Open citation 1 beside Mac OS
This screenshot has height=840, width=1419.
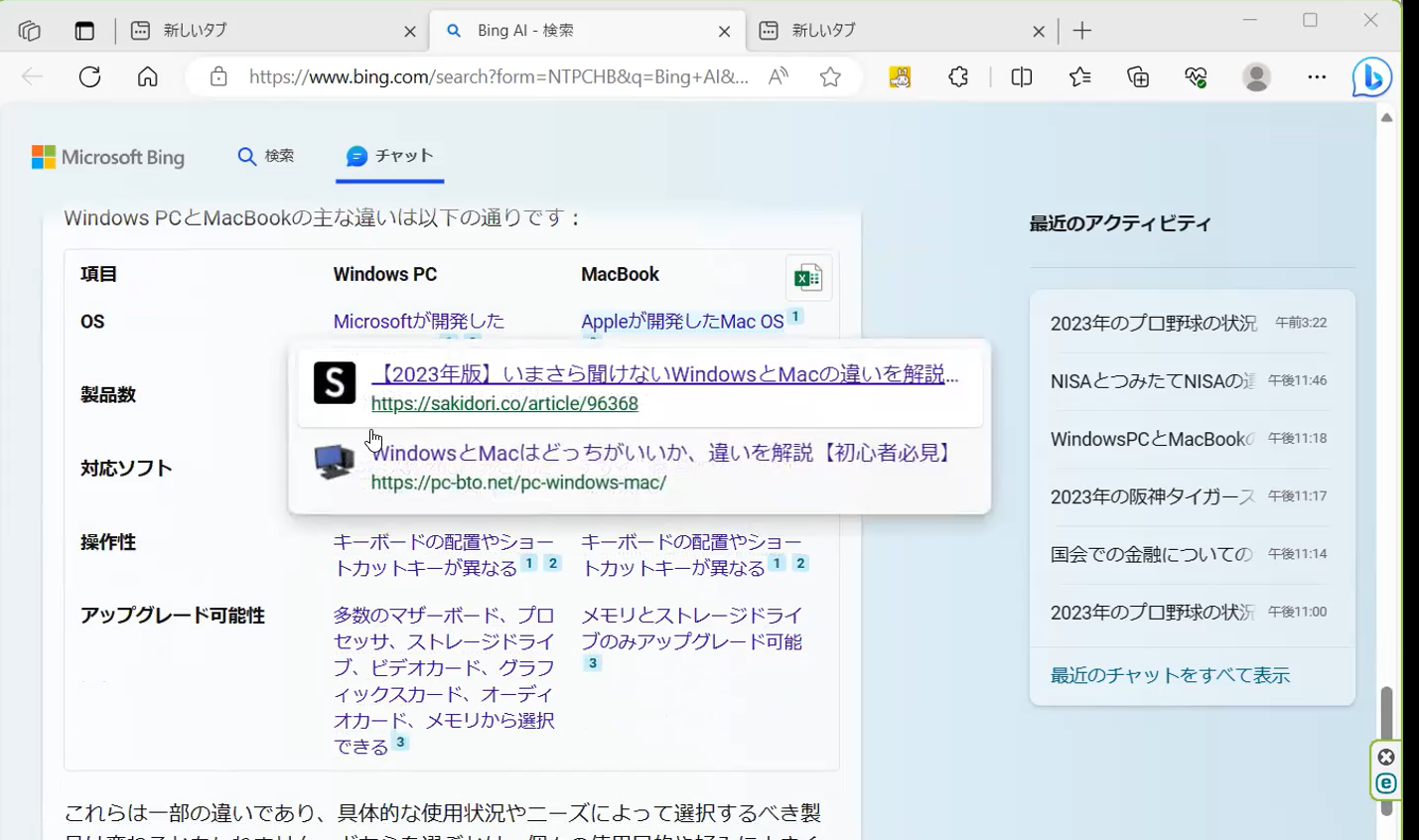coord(795,317)
